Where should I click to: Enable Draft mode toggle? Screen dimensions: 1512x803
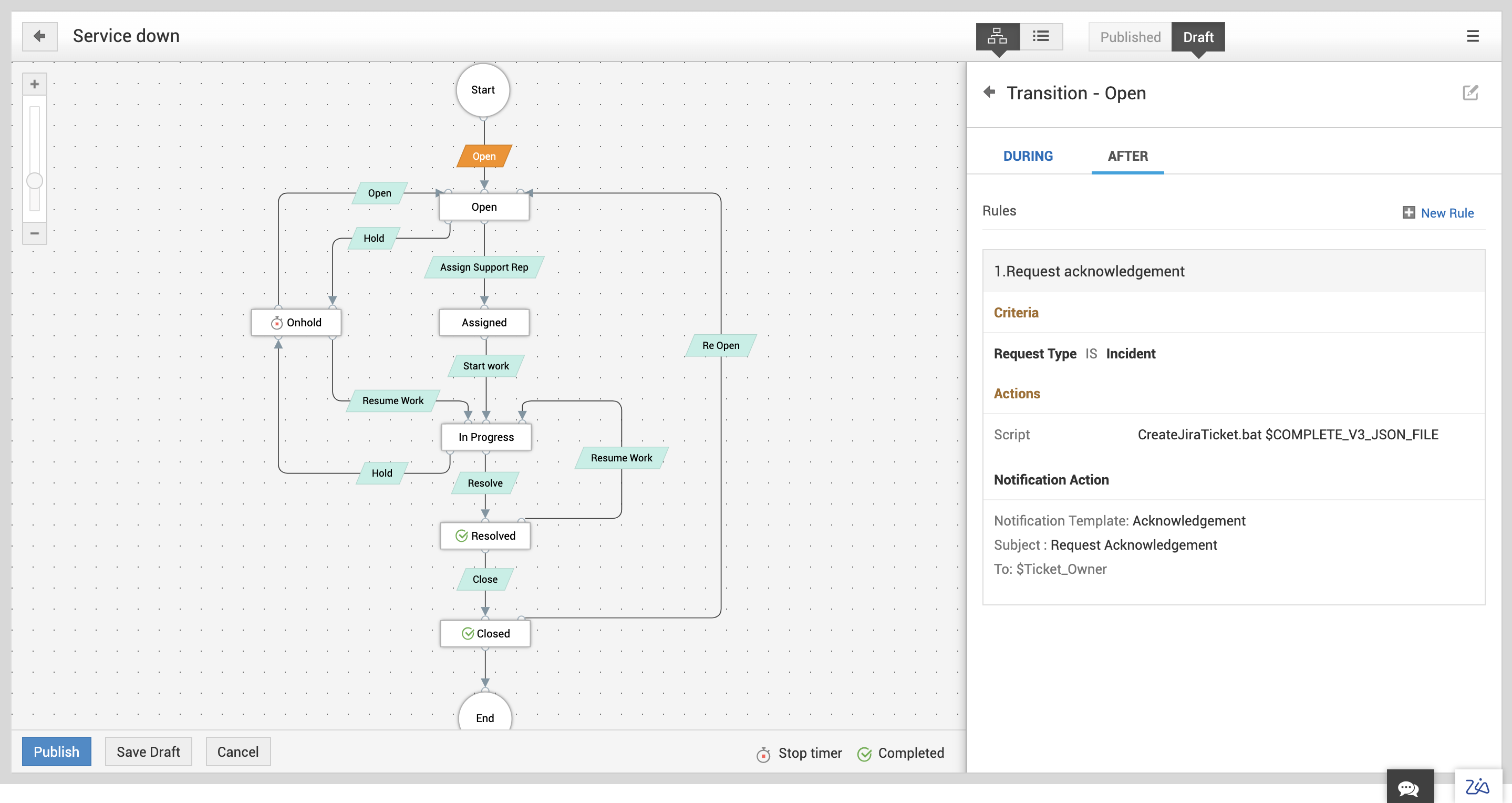pyautogui.click(x=1199, y=37)
